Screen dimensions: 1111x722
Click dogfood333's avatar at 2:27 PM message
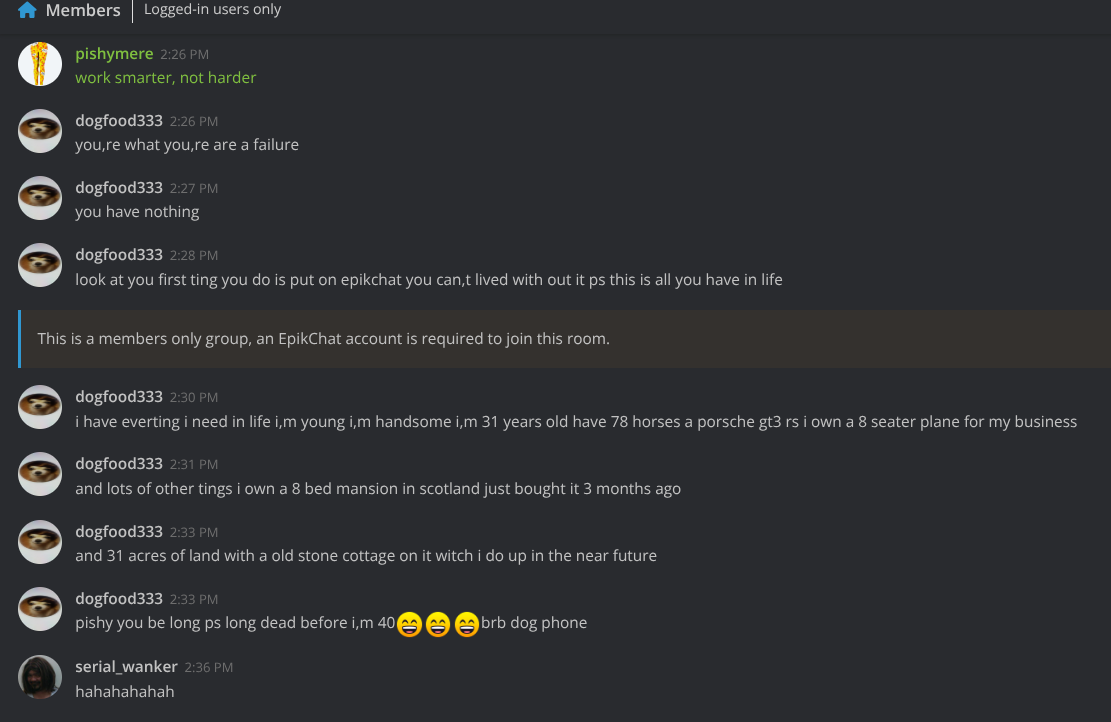point(40,198)
